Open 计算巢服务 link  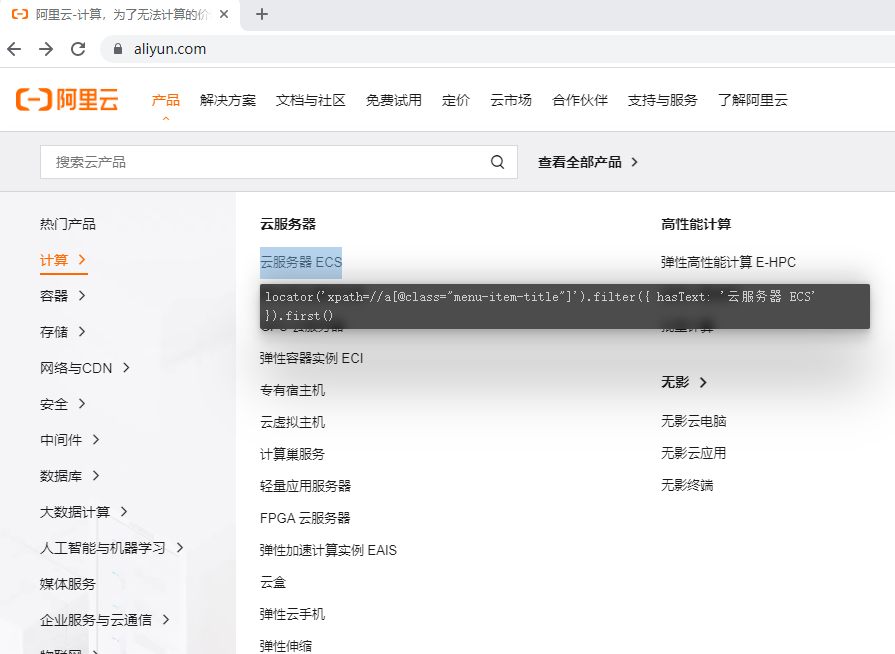pos(292,454)
